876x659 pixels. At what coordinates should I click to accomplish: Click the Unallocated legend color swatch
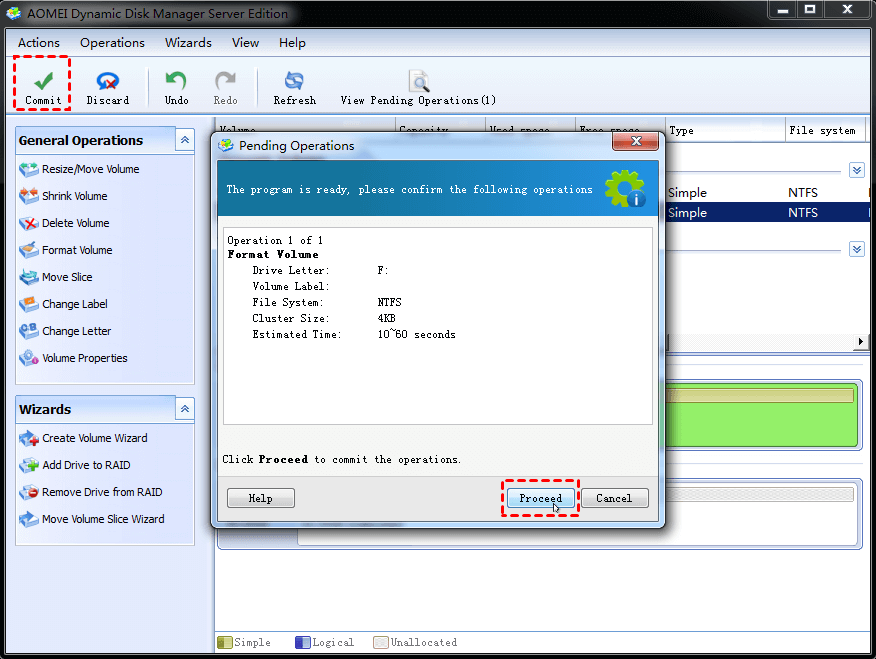tap(381, 643)
